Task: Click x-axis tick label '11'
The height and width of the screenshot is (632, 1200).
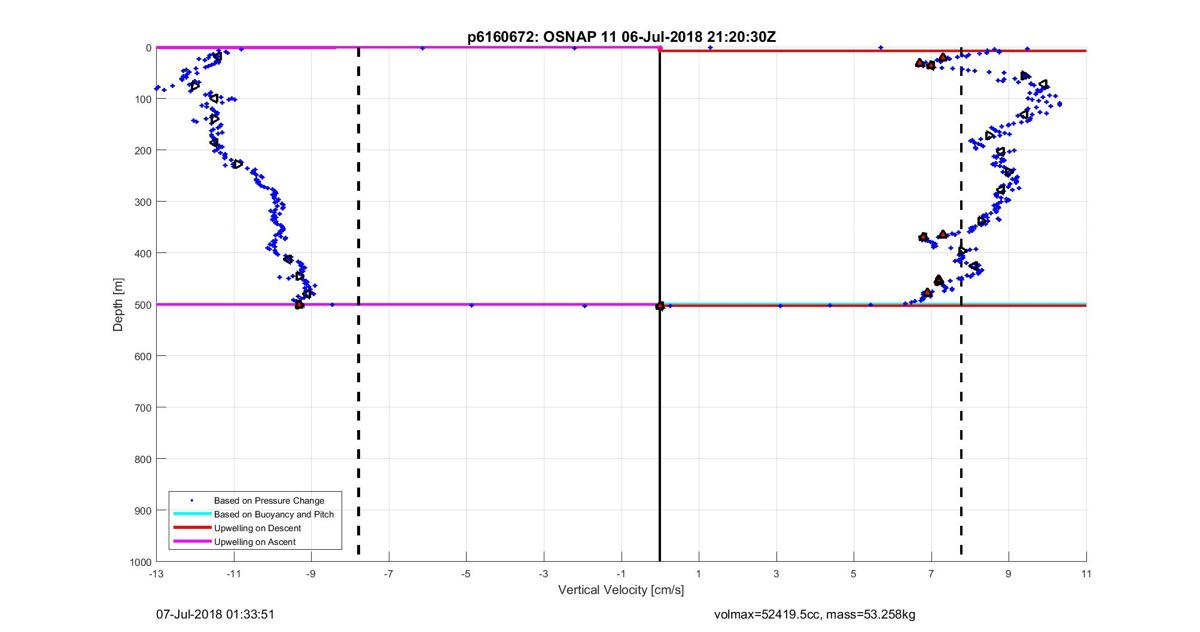Action: (x=1086, y=575)
